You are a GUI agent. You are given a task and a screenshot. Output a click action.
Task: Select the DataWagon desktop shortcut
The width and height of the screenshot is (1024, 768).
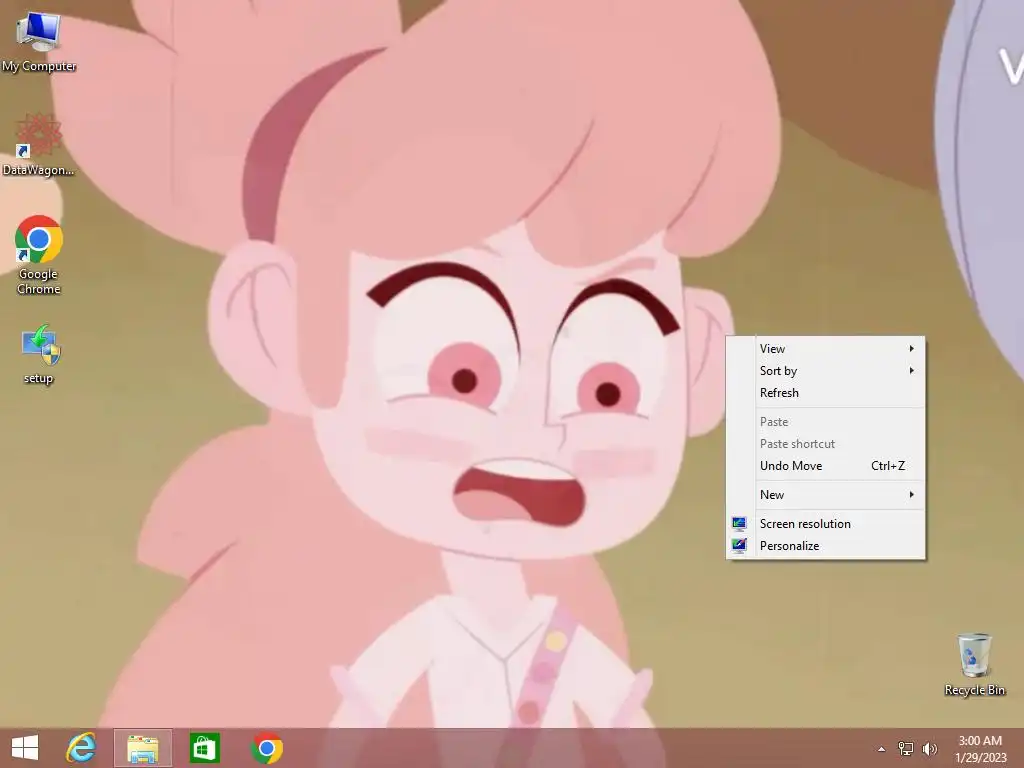tap(39, 145)
